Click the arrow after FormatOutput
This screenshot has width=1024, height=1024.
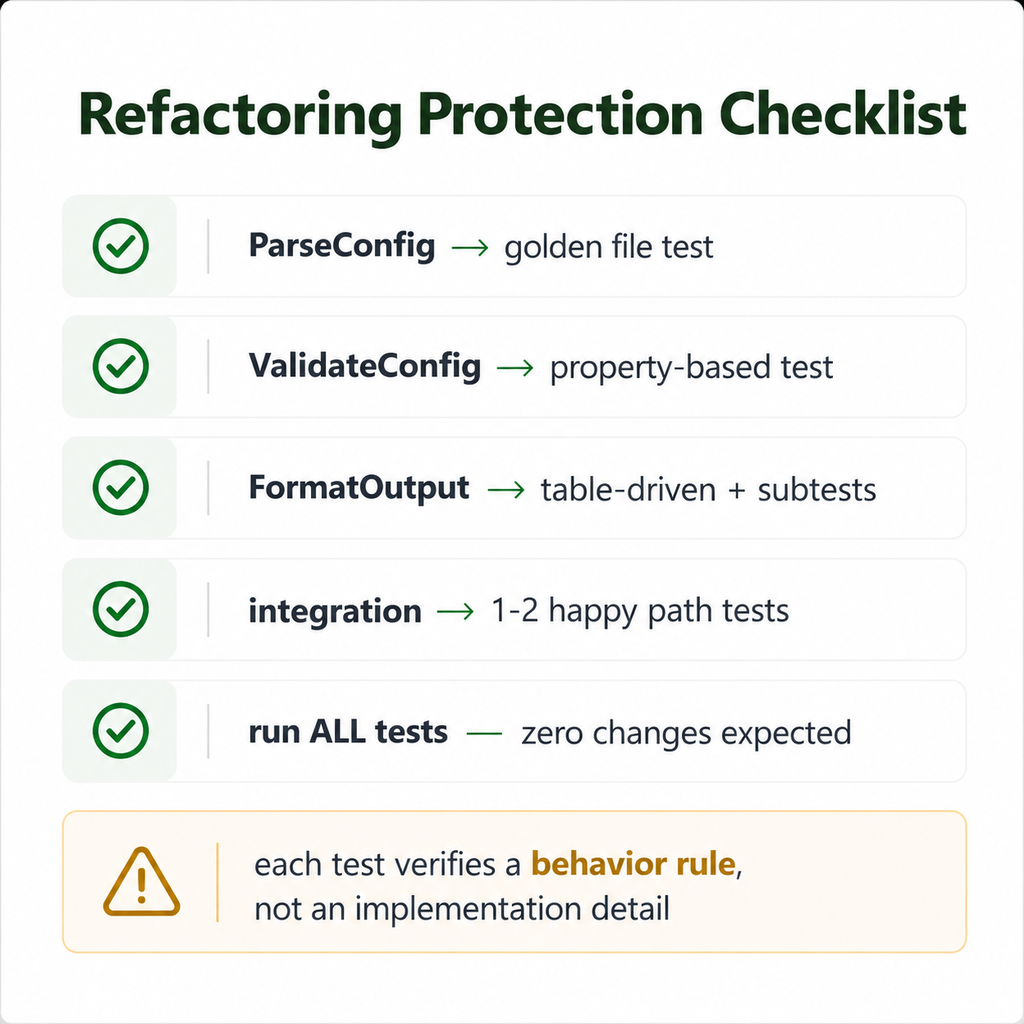(506, 490)
